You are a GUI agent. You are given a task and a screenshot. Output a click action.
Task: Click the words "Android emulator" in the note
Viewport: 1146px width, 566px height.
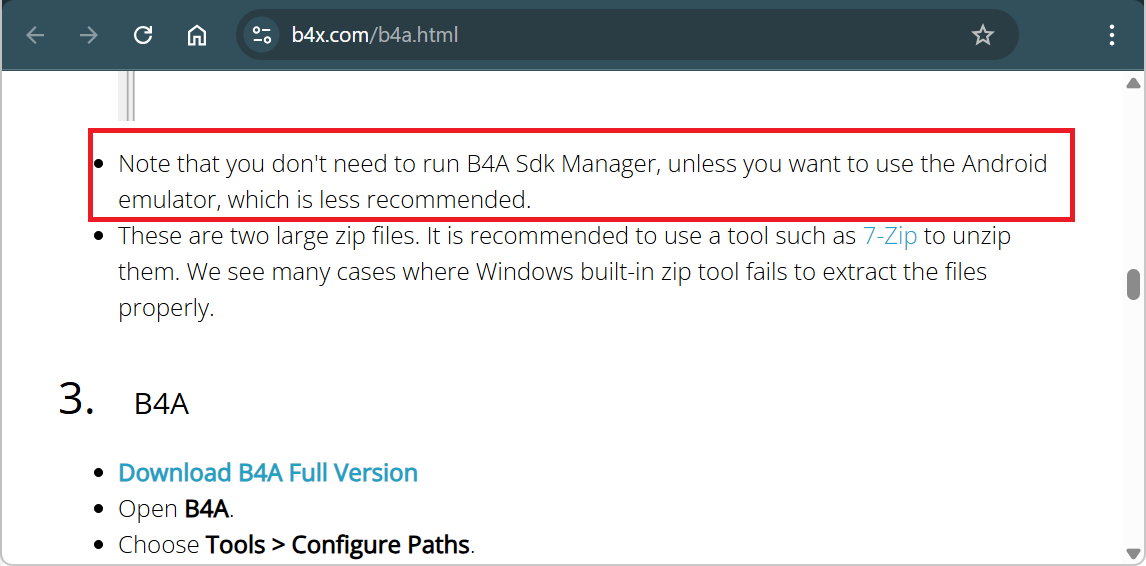tap(1004, 164)
